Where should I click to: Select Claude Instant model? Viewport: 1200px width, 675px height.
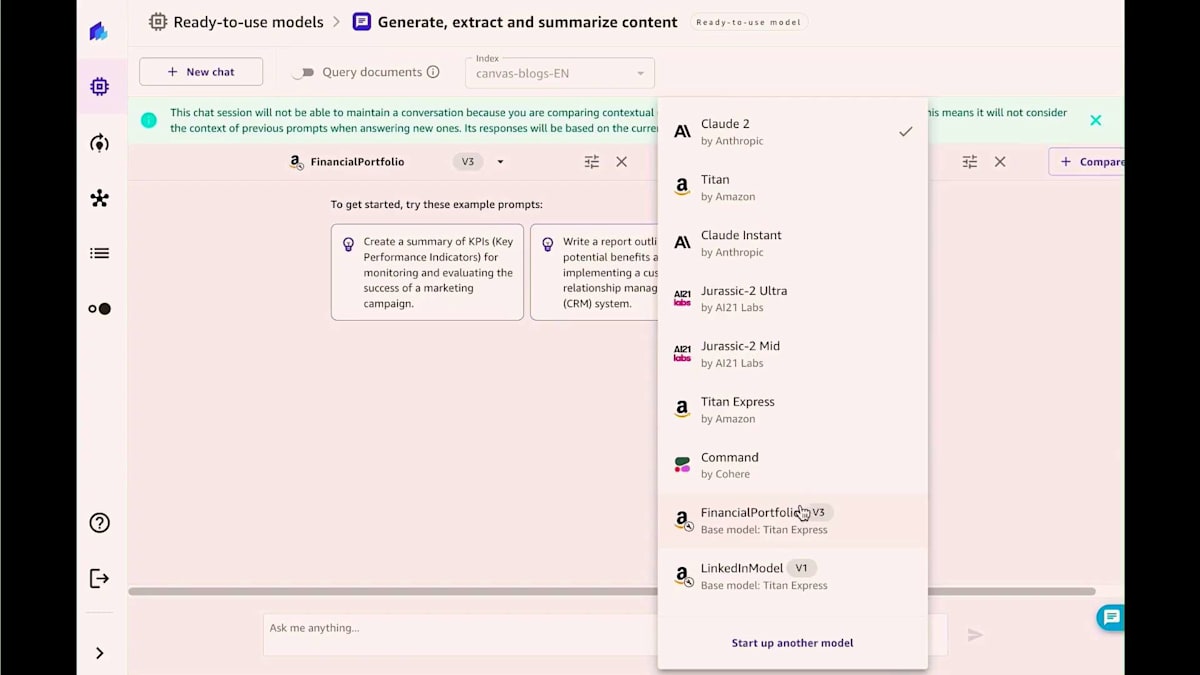click(793, 243)
